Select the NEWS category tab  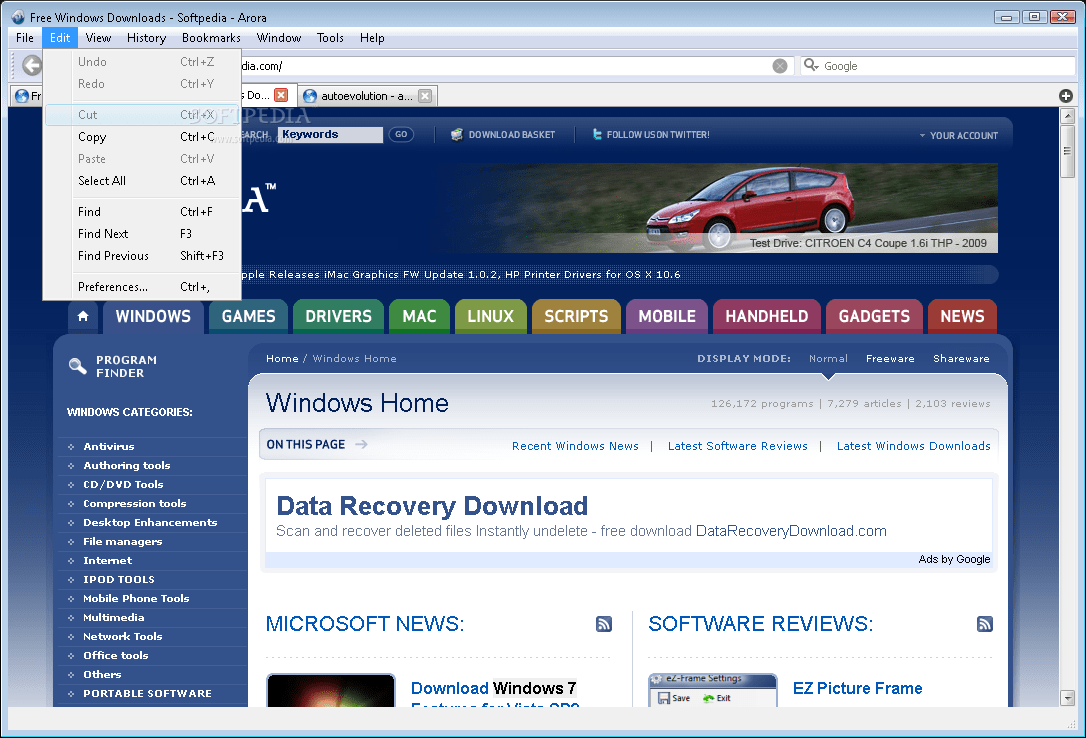[962, 316]
